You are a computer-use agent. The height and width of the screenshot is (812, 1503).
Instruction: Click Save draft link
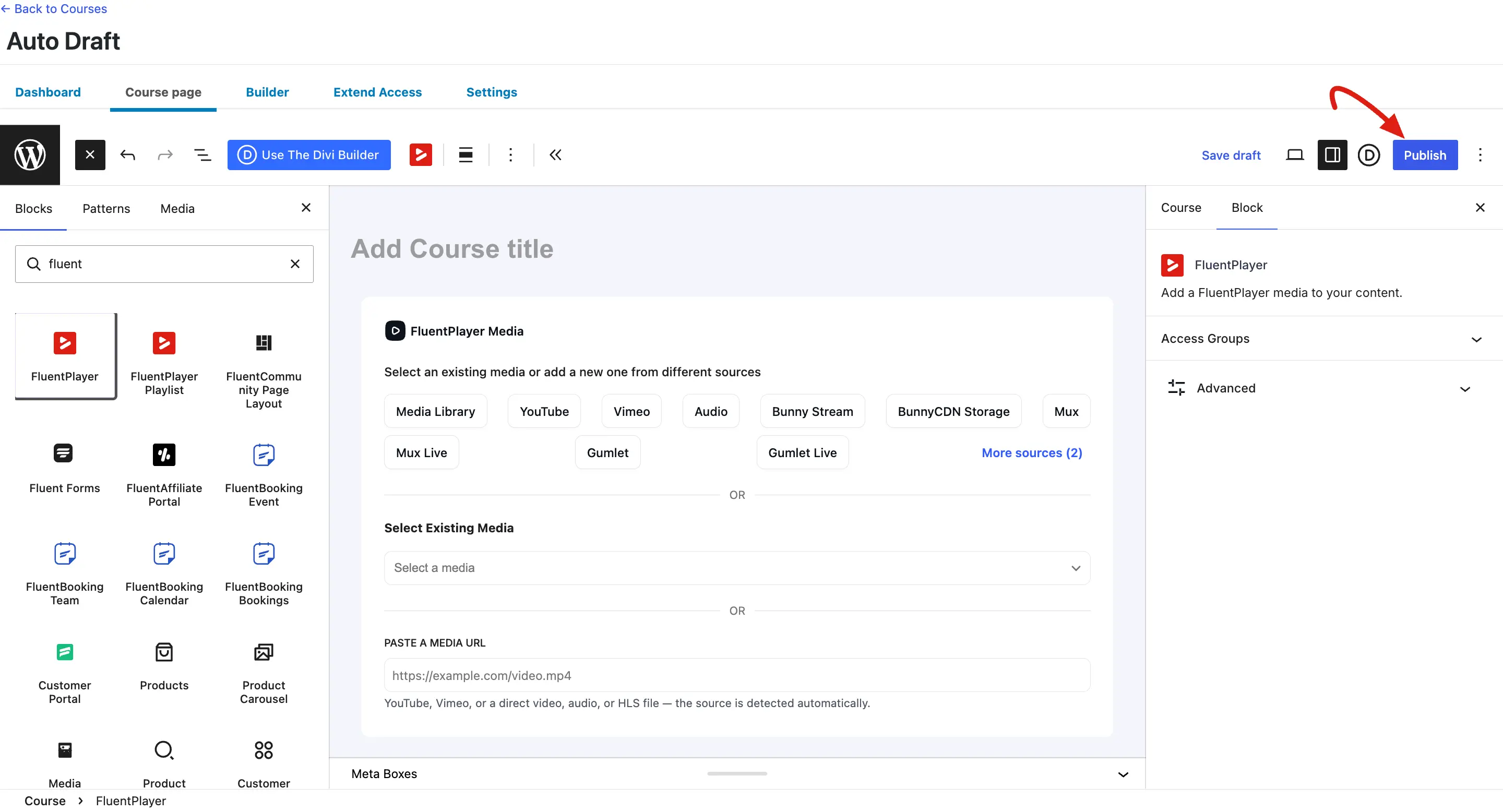pos(1231,155)
